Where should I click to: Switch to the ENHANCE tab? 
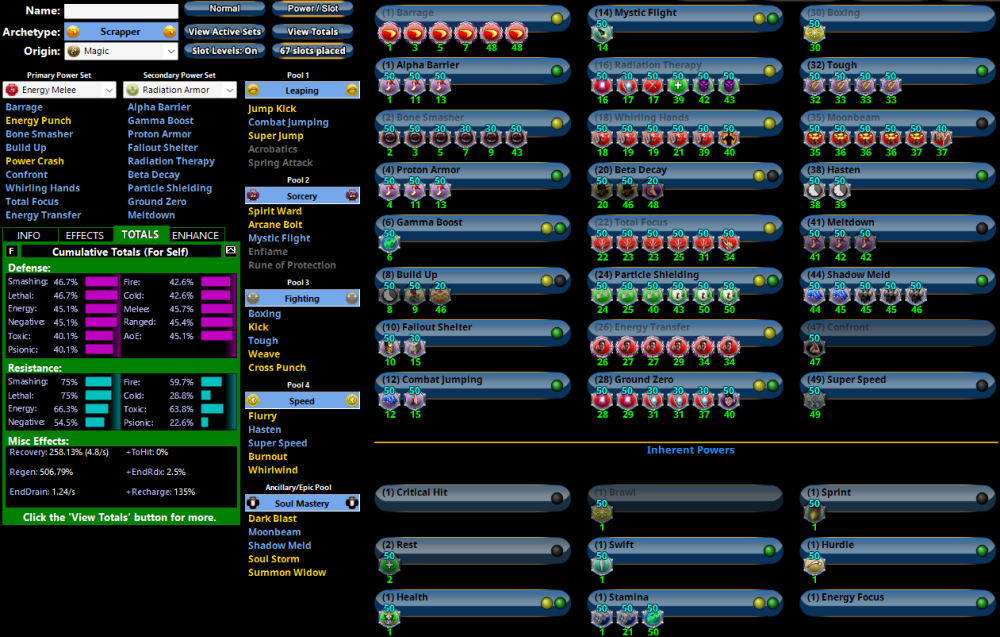(195, 235)
